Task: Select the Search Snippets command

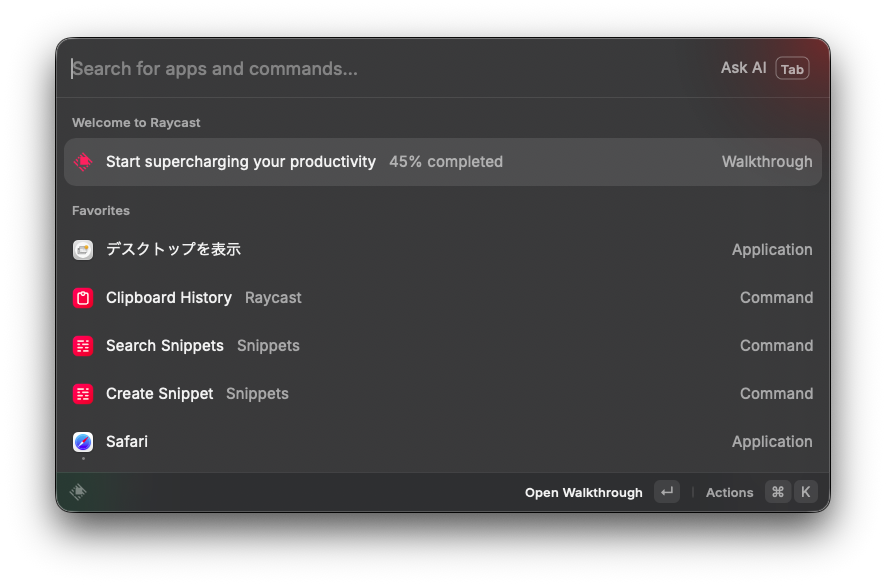Action: click(443, 346)
